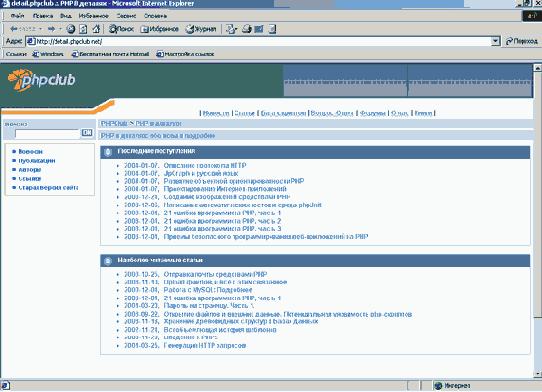Click the Print icon in the toolbar

247,29
